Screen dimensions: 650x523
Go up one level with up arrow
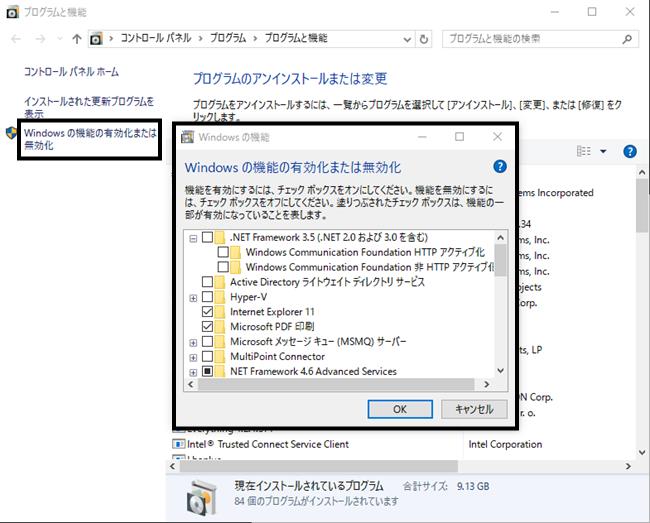click(x=77, y=39)
